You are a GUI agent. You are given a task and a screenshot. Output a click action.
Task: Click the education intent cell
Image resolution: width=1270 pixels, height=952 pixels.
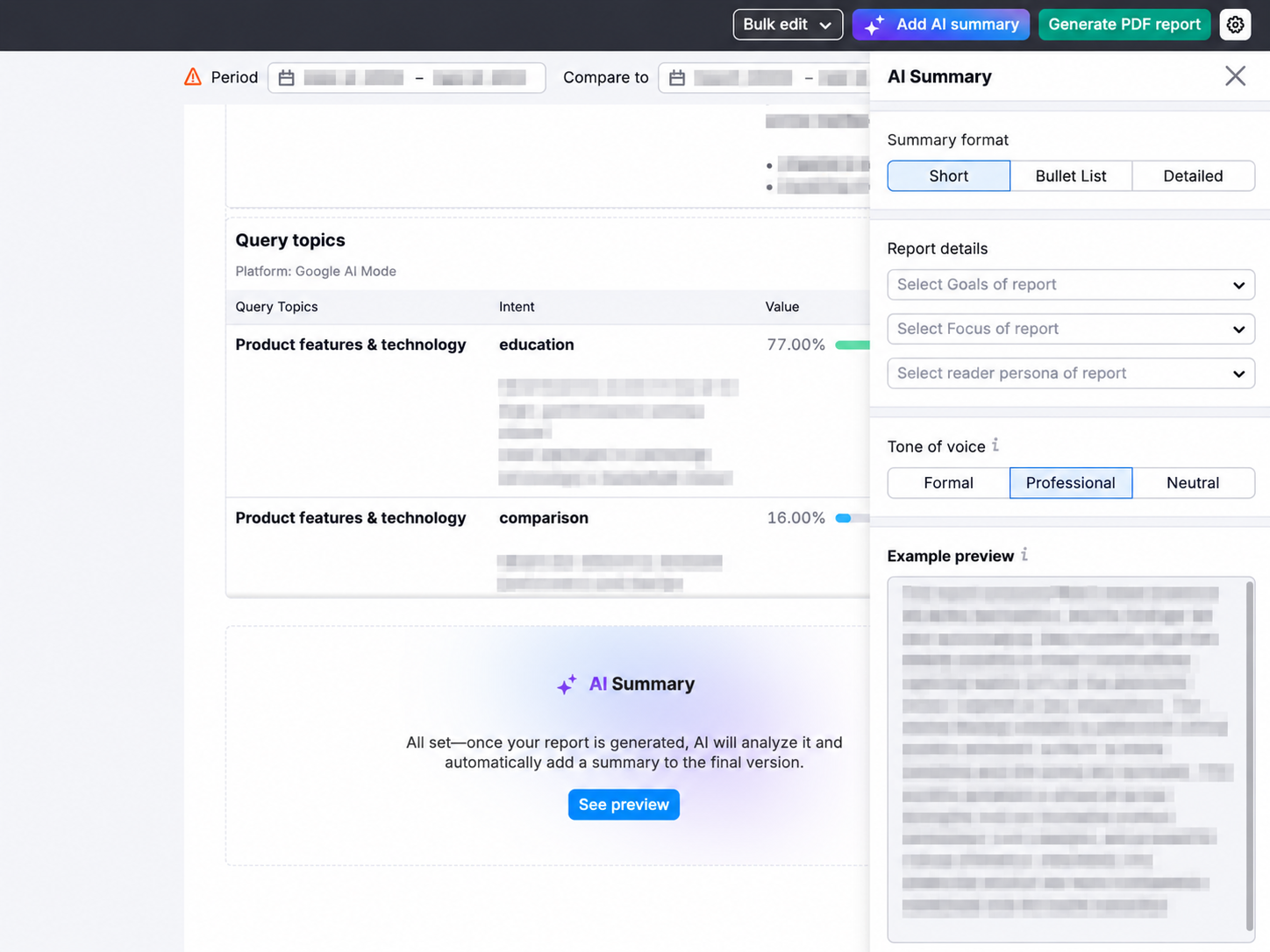tap(537, 345)
